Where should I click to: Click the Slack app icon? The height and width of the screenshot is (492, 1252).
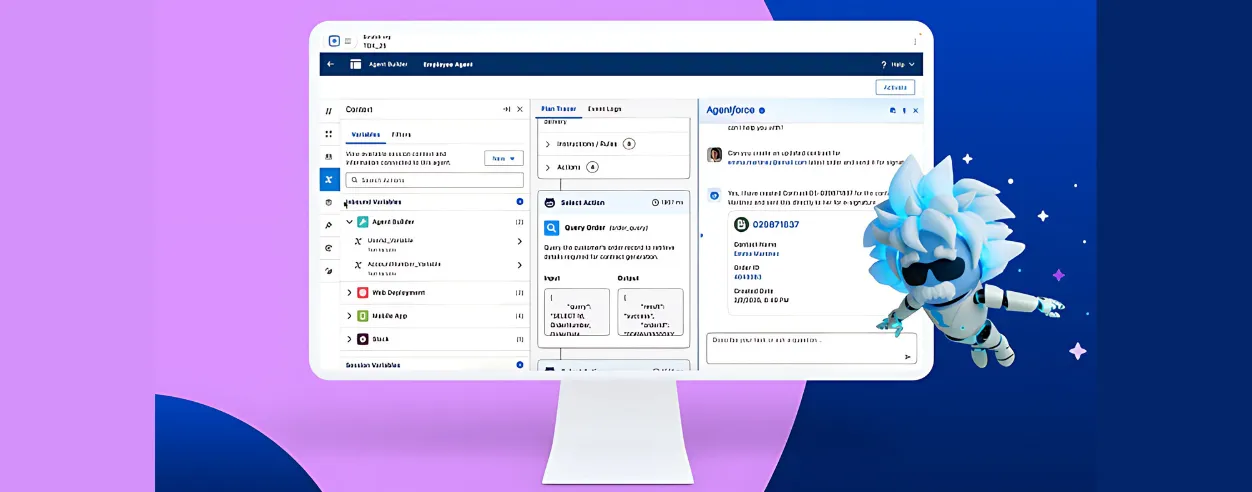coord(363,339)
